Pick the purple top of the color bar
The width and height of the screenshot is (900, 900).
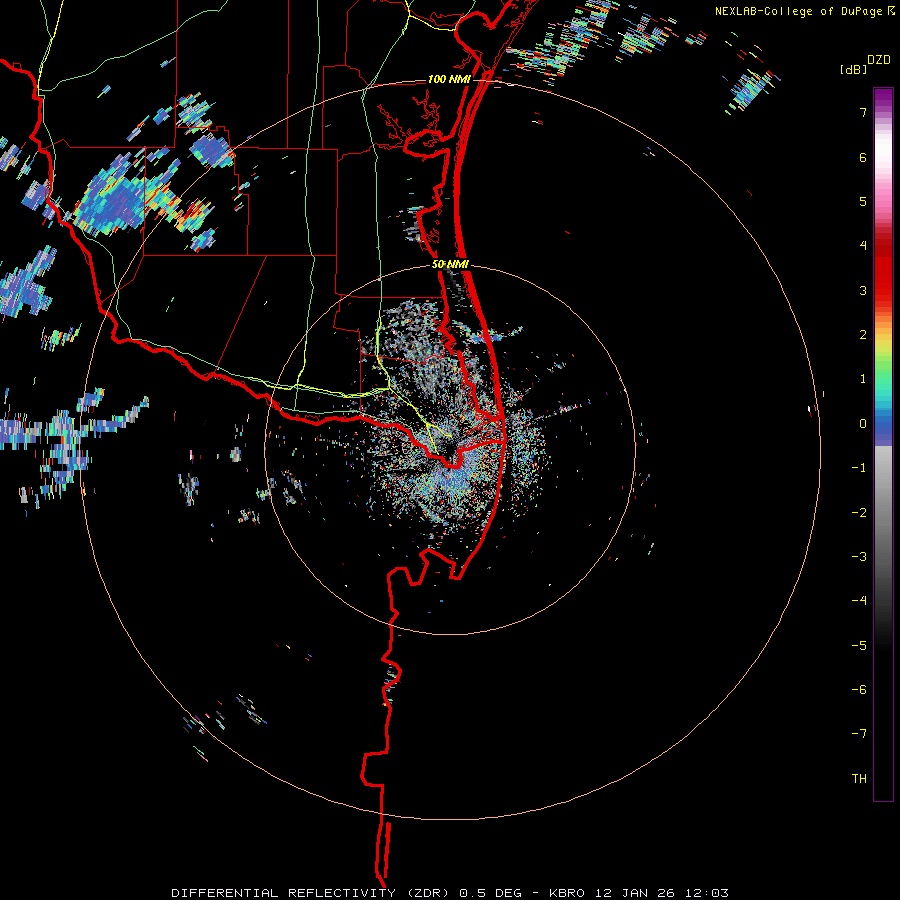click(883, 99)
